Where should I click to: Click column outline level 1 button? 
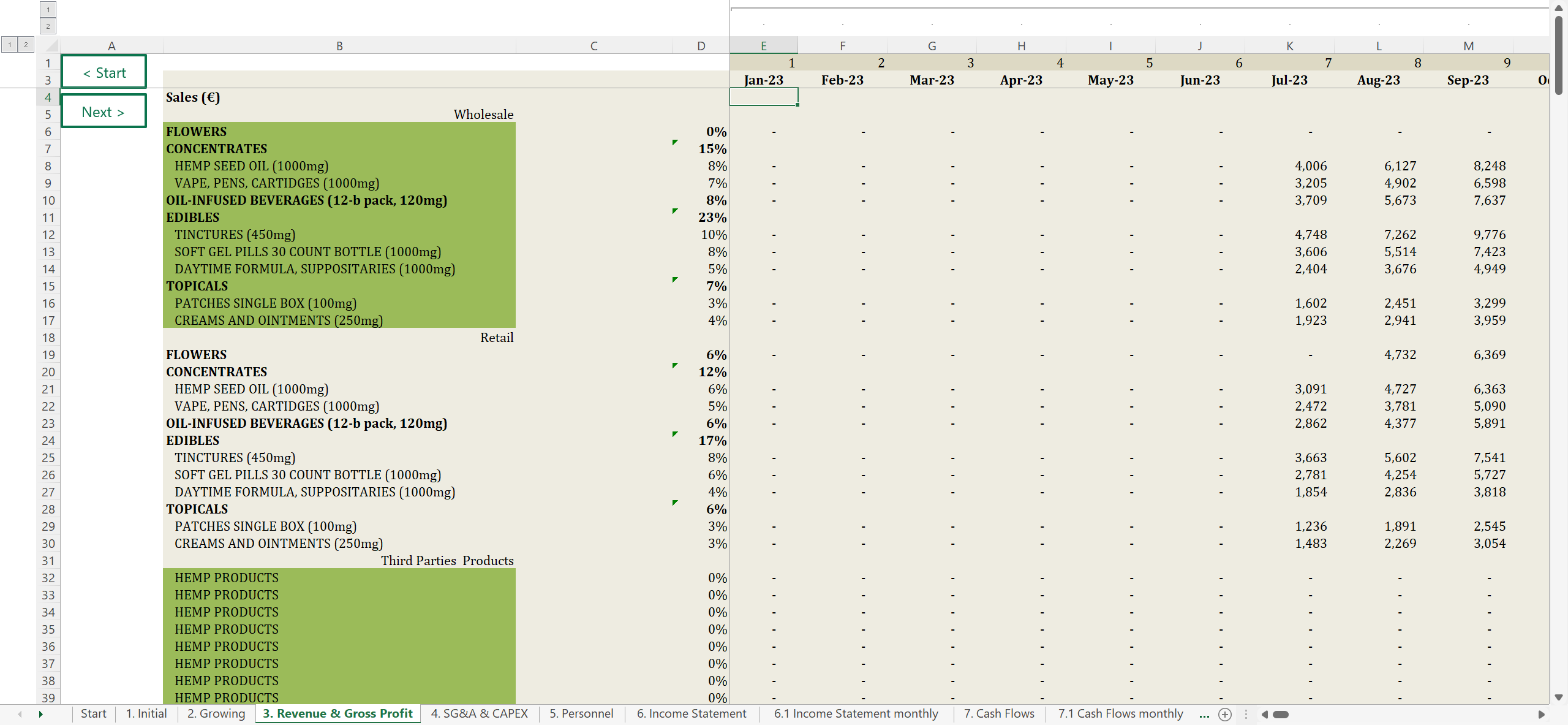point(48,9)
